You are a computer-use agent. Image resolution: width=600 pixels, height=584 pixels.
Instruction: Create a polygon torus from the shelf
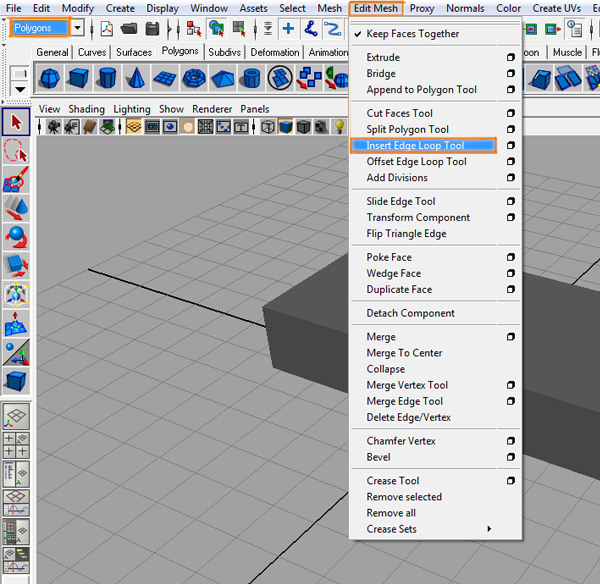click(x=194, y=78)
